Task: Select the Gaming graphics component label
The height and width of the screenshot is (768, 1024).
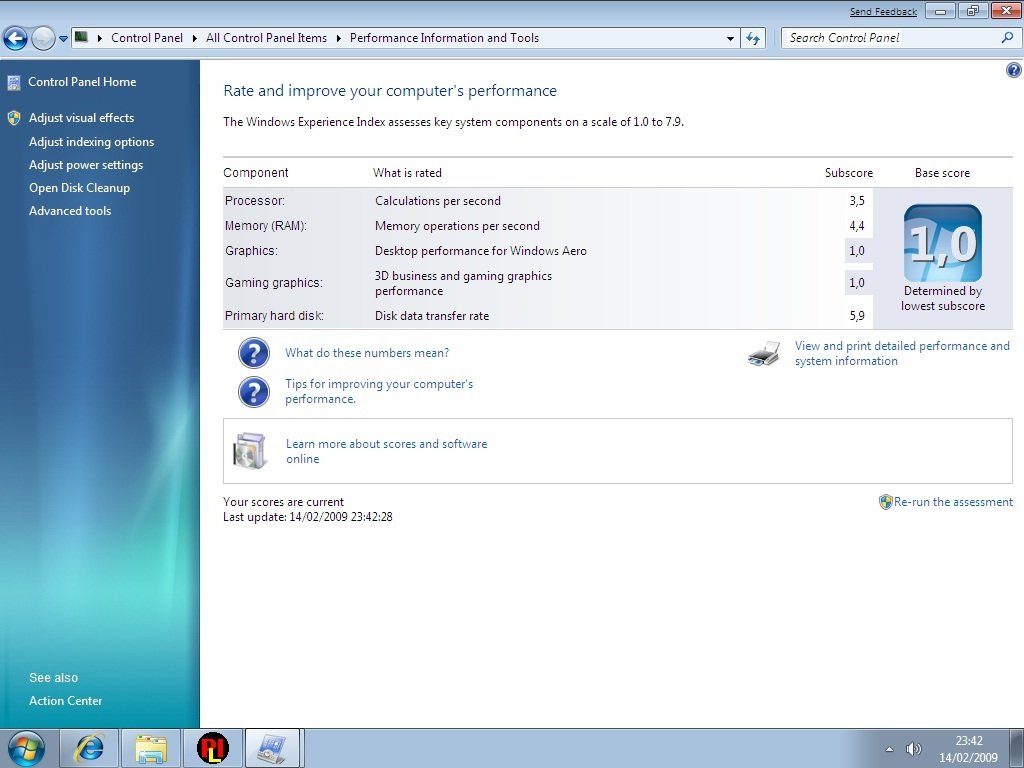Action: [274, 283]
